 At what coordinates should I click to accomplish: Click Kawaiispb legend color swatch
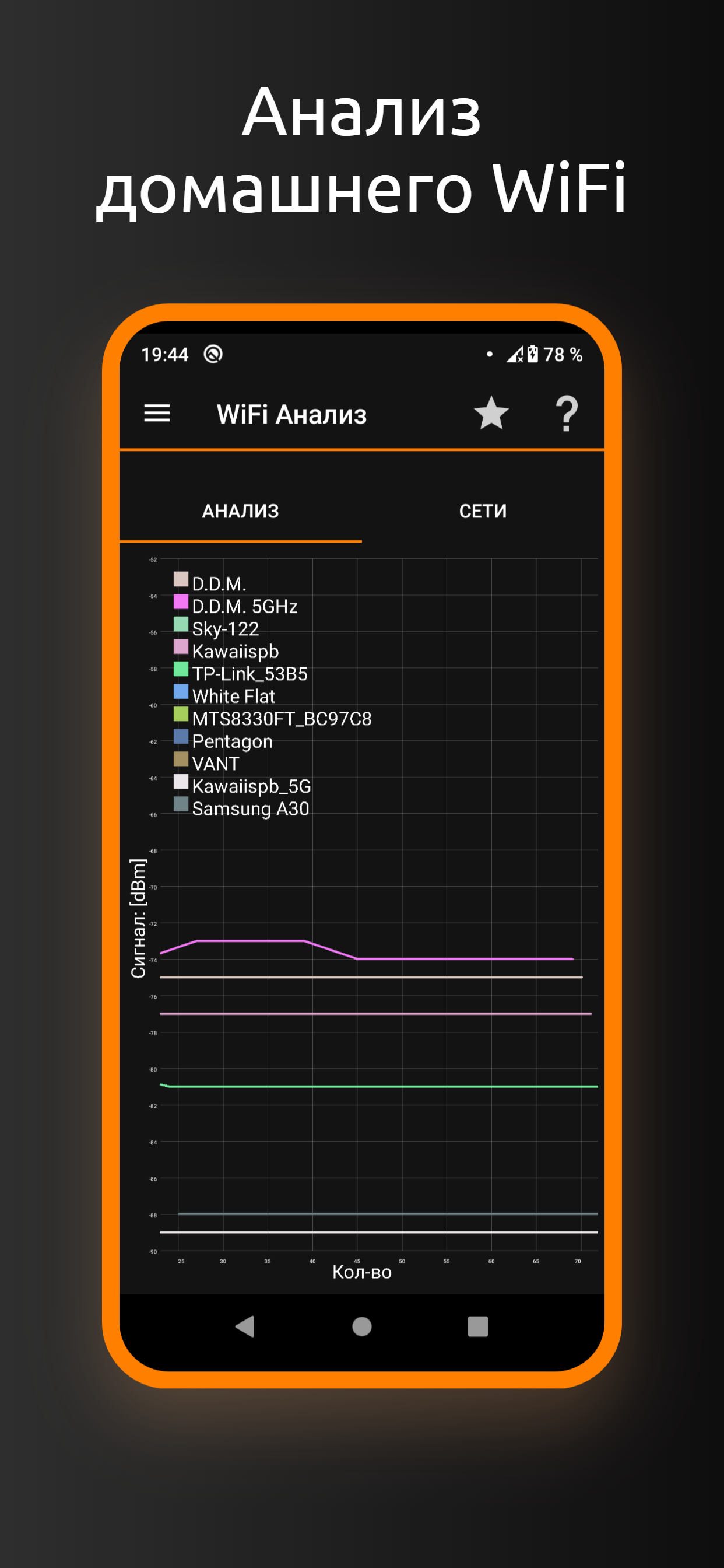coord(181,646)
